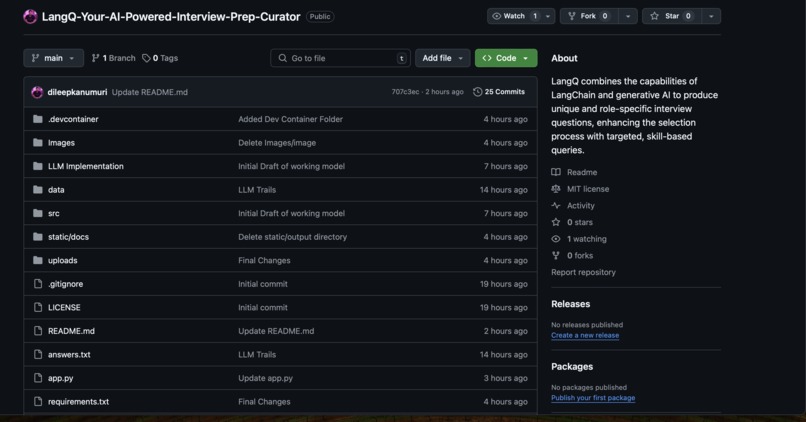Open commit hash 707c3ec
Viewport: 806px width, 422px height.
pyautogui.click(x=405, y=92)
